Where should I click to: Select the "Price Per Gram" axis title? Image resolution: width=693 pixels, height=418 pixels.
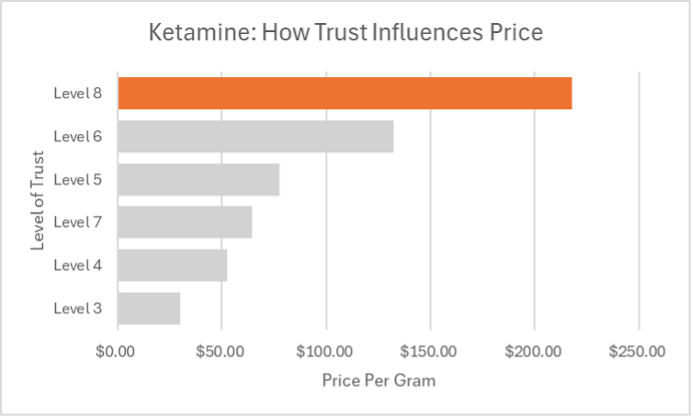click(x=378, y=381)
